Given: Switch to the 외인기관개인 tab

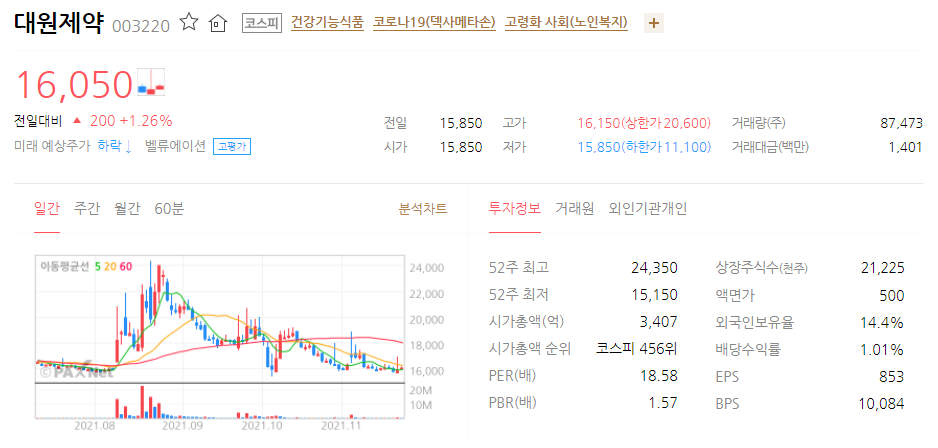Looking at the screenshot, I should pyautogui.click(x=648, y=209).
